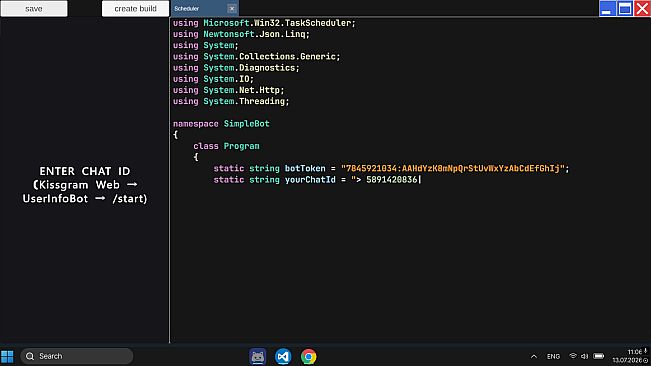
Task: Open the volume control
Action: pyautogui.click(x=585, y=356)
